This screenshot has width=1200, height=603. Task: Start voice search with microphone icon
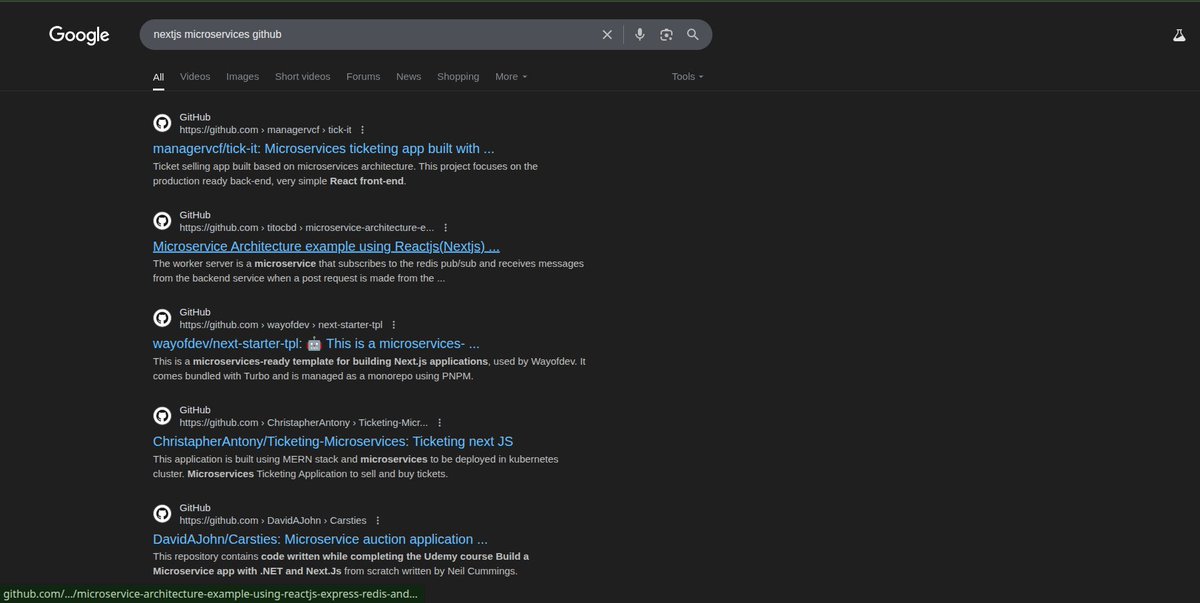(640, 34)
